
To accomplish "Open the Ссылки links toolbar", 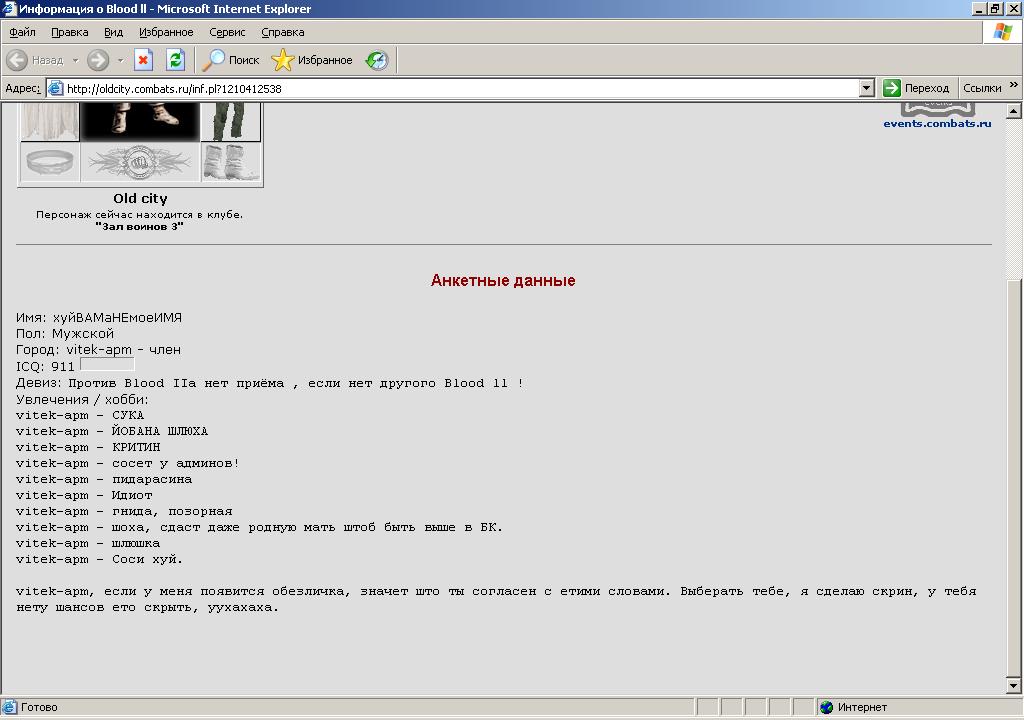I will [982, 88].
